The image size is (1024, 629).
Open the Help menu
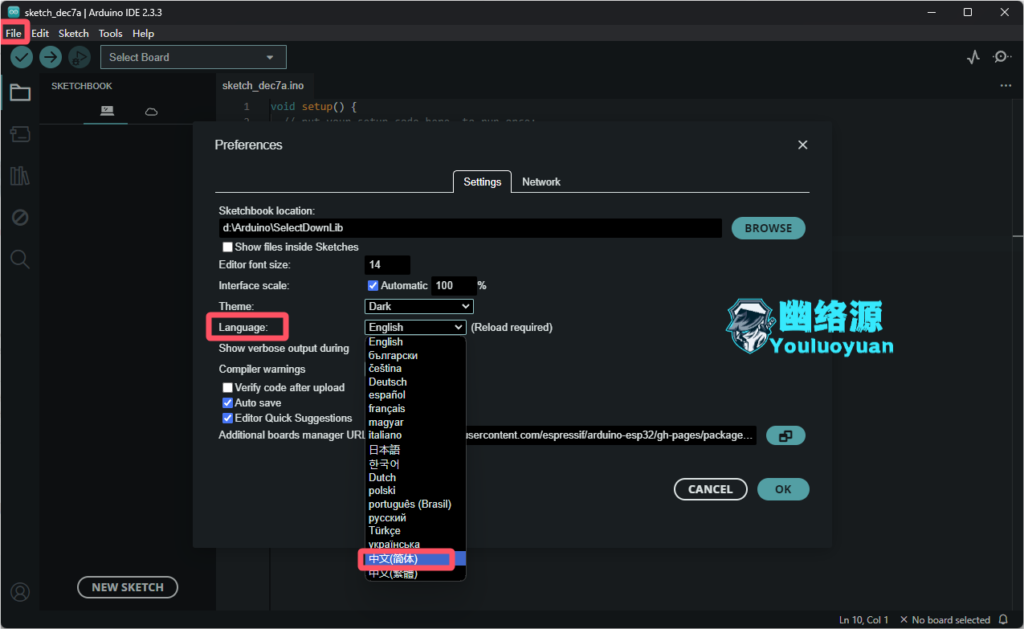pos(143,33)
